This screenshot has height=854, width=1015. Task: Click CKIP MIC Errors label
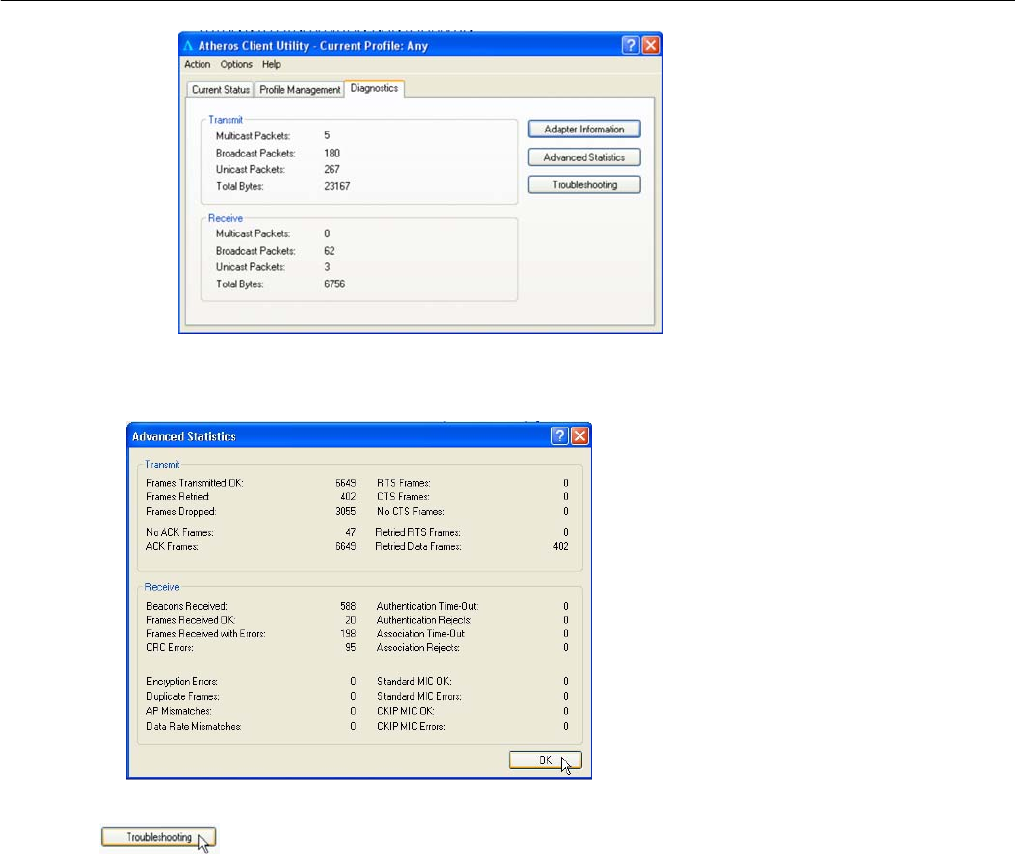point(411,726)
